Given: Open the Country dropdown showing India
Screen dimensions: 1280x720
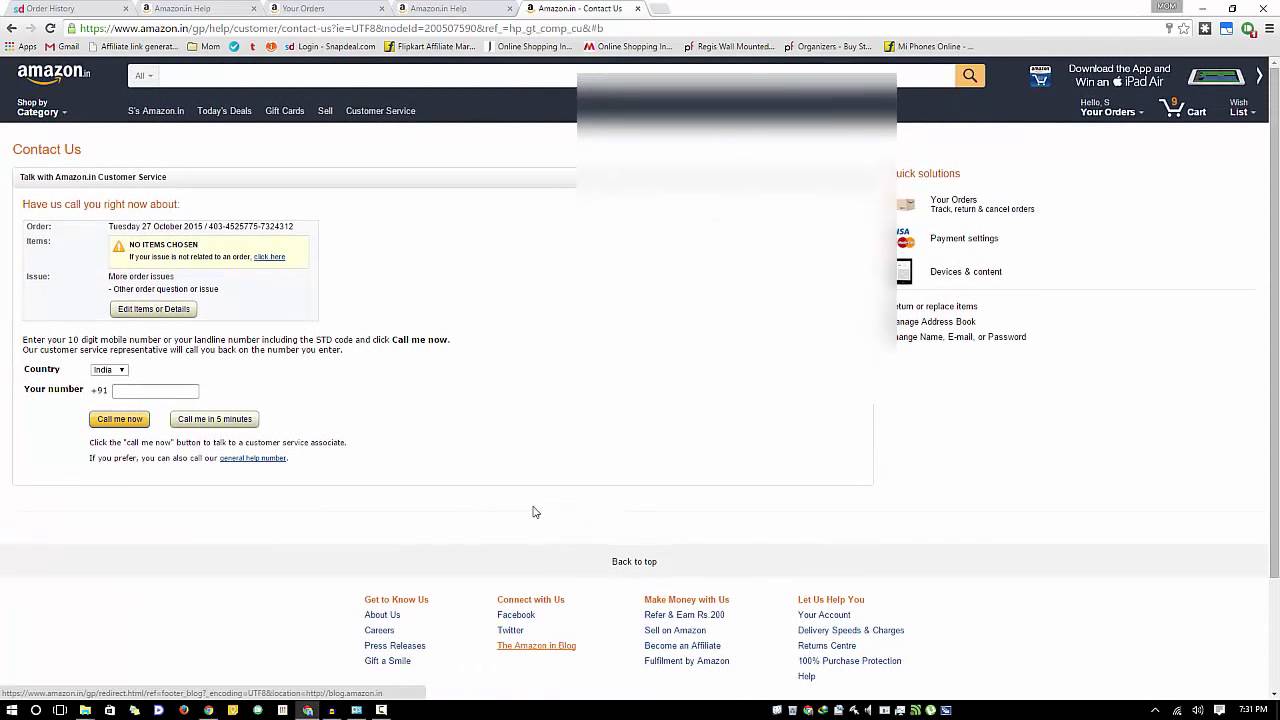Looking at the screenshot, I should tap(109, 369).
